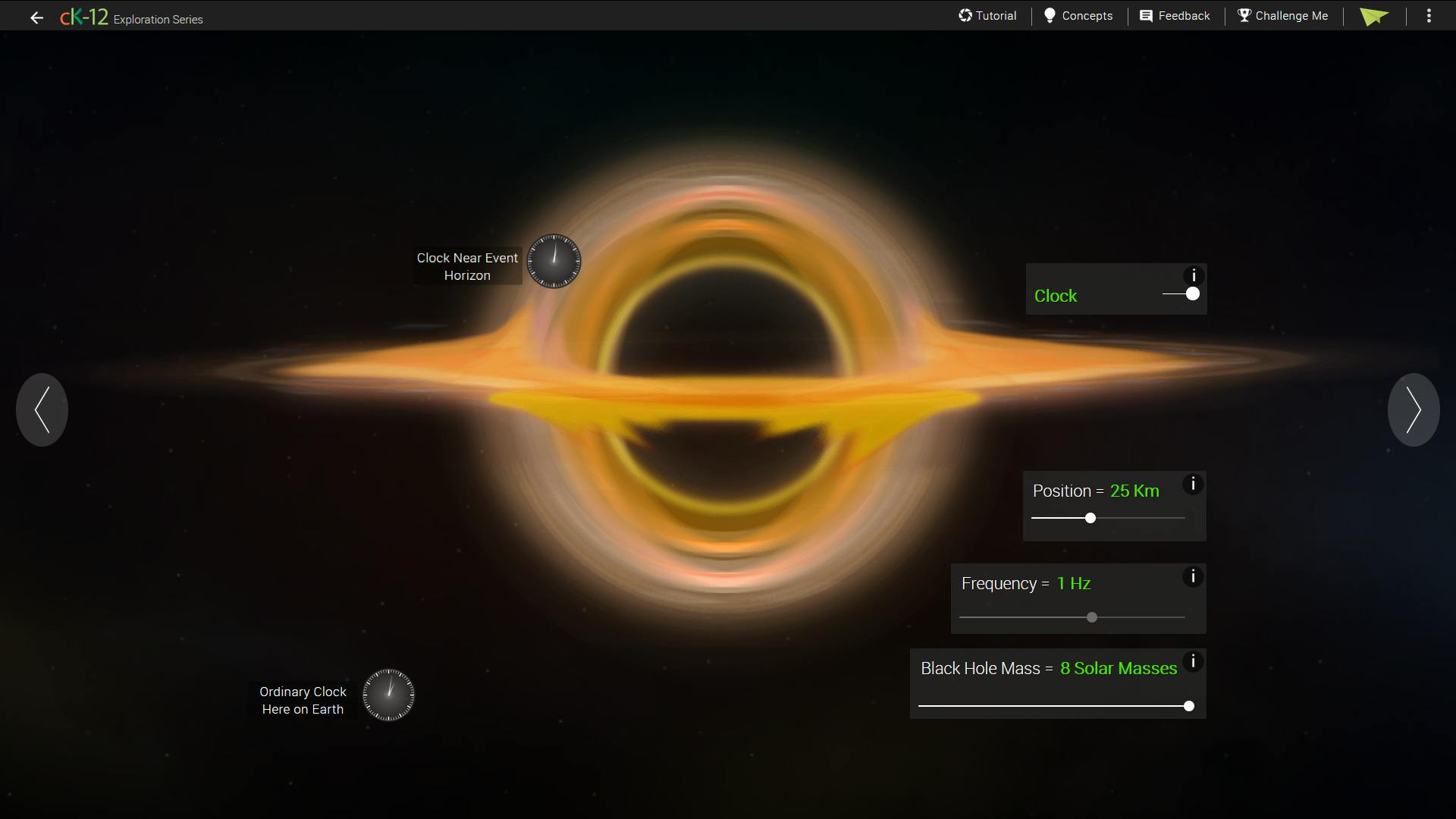Screen dimensions: 1456x819
Task: Click the Challenge Me button
Action: 1283,16
